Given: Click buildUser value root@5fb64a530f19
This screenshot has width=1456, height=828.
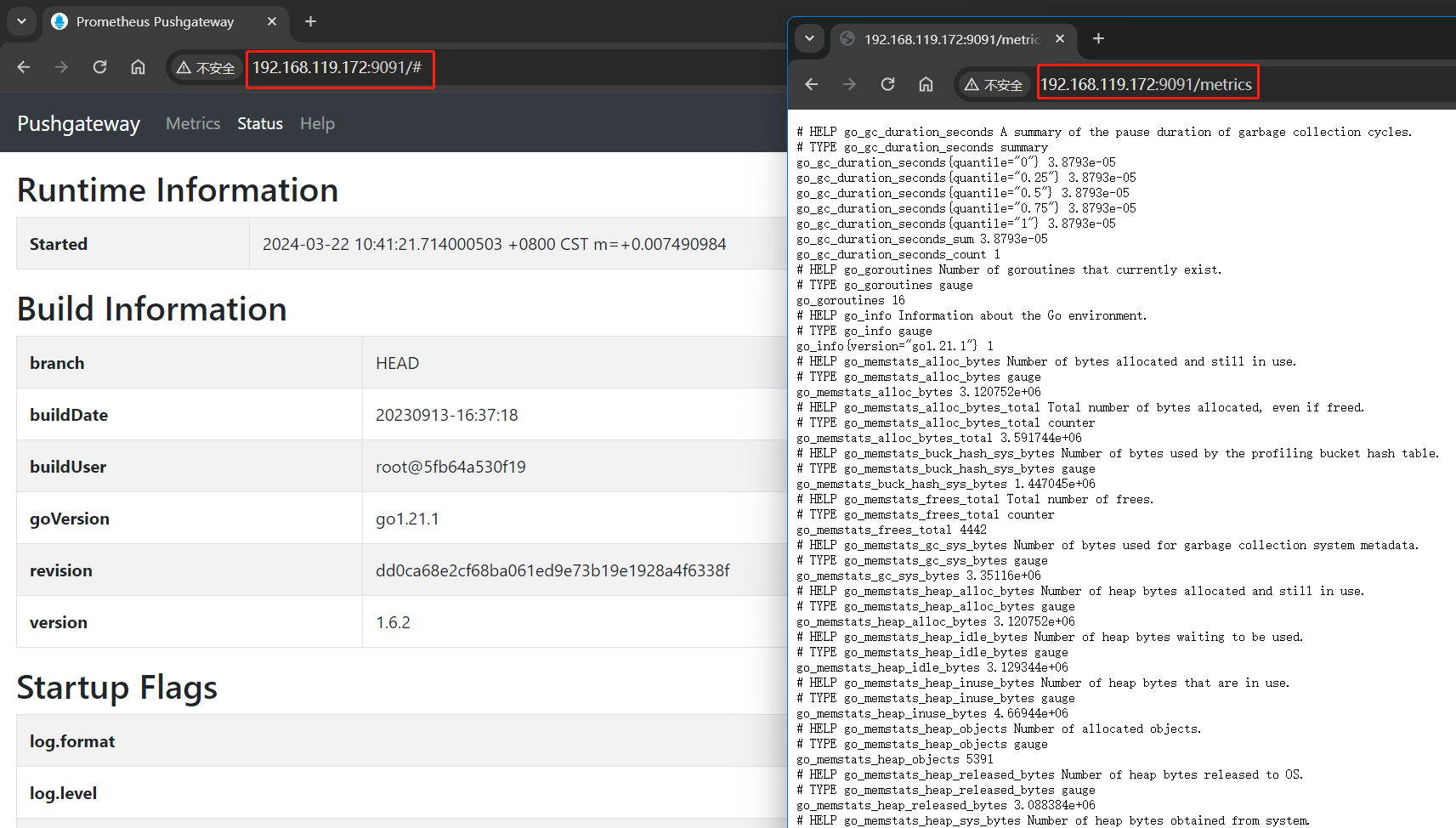Looking at the screenshot, I should pyautogui.click(x=450, y=467).
